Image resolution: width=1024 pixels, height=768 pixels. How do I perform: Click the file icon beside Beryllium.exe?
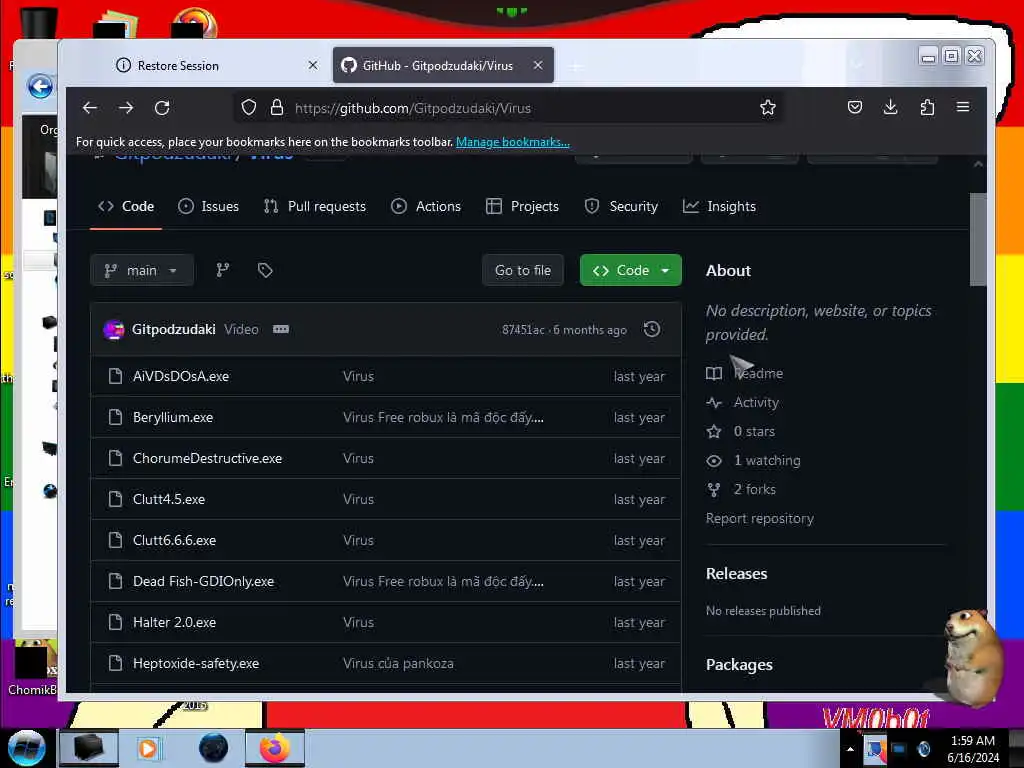click(x=116, y=417)
